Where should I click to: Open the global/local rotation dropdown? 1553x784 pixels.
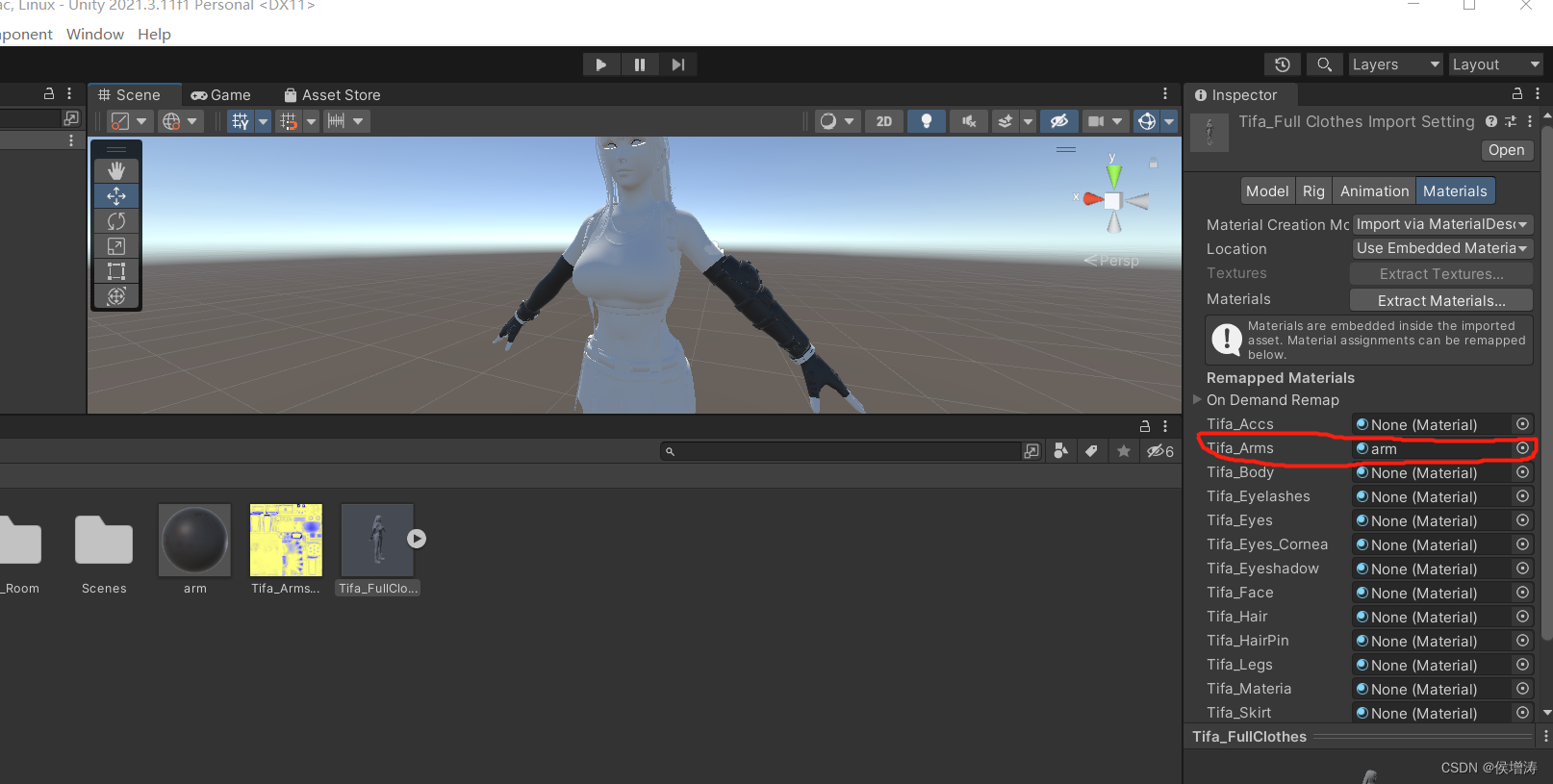[x=180, y=121]
